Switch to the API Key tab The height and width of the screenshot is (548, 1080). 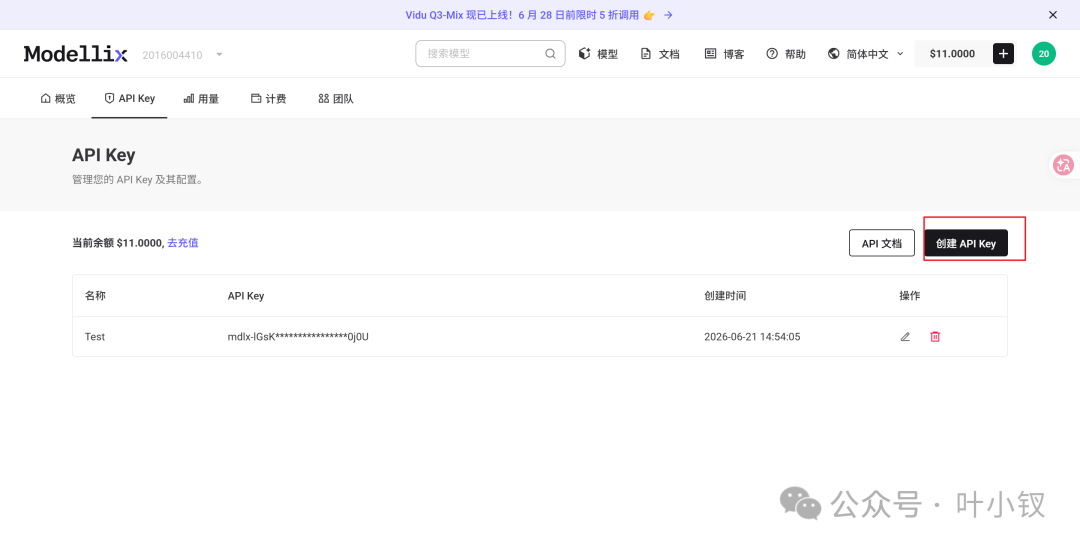click(129, 98)
